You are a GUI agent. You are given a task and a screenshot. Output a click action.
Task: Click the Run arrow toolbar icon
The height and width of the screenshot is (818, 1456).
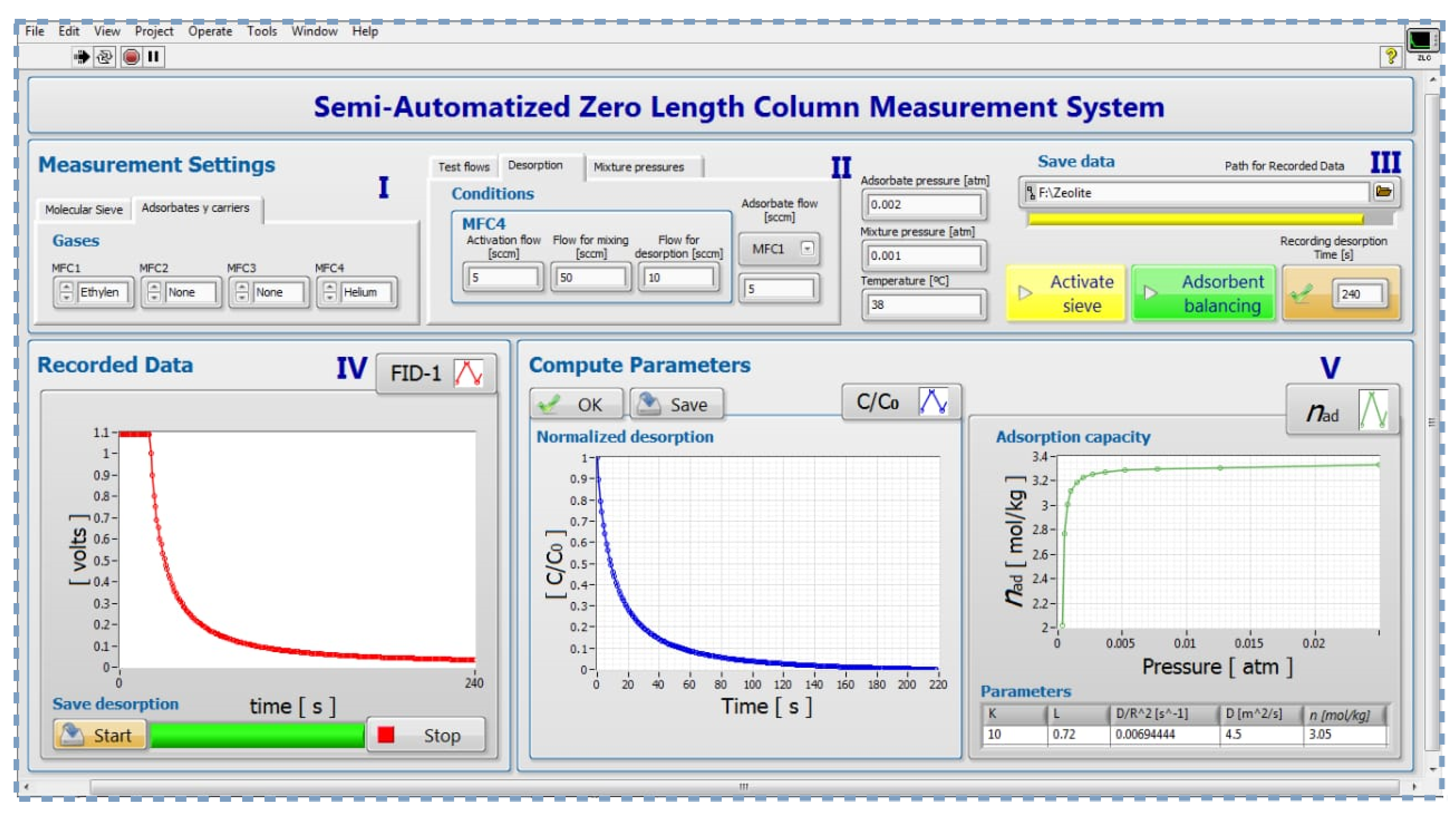(x=82, y=56)
